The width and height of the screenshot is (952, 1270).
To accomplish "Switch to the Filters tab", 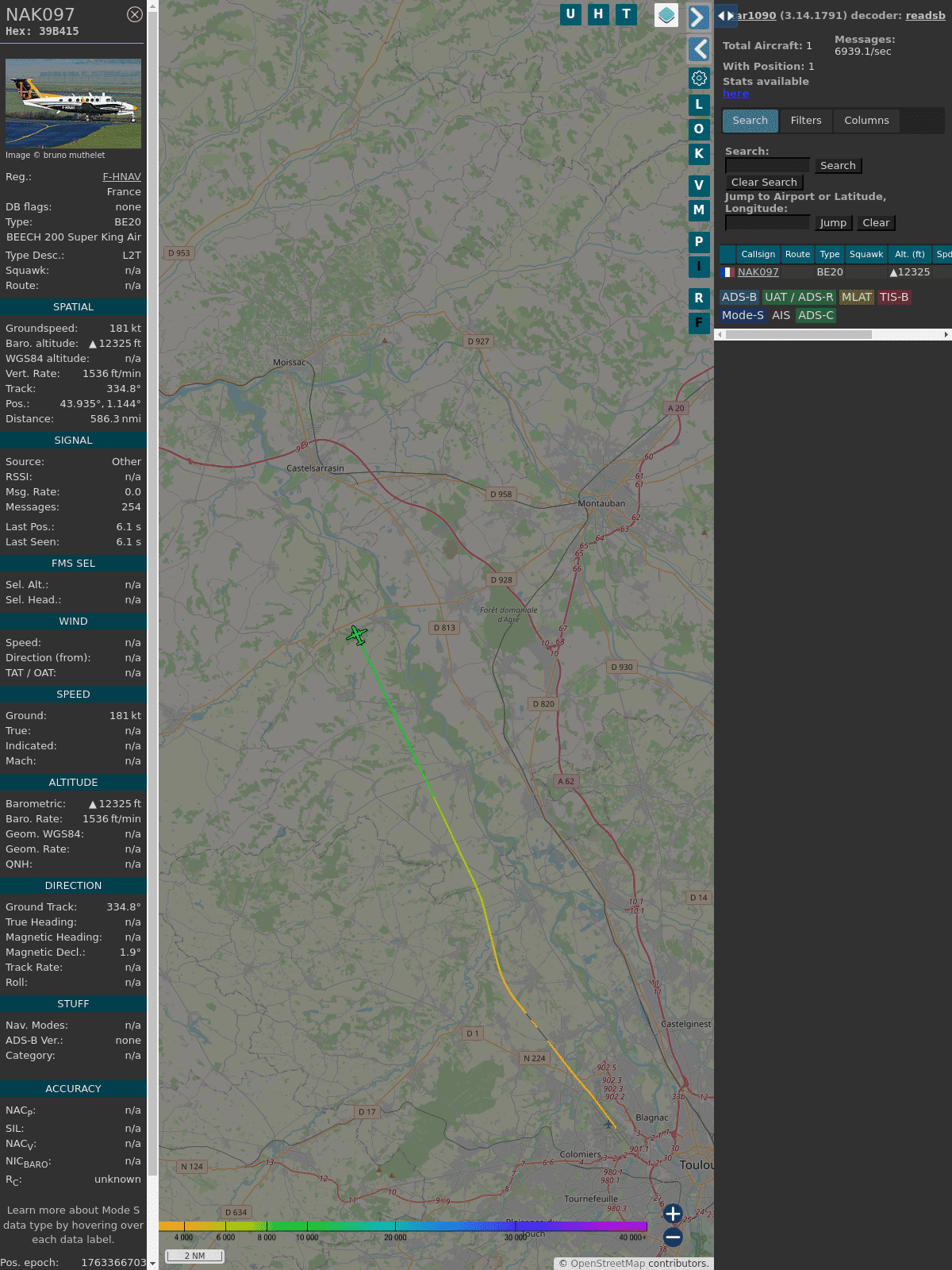I will (805, 121).
